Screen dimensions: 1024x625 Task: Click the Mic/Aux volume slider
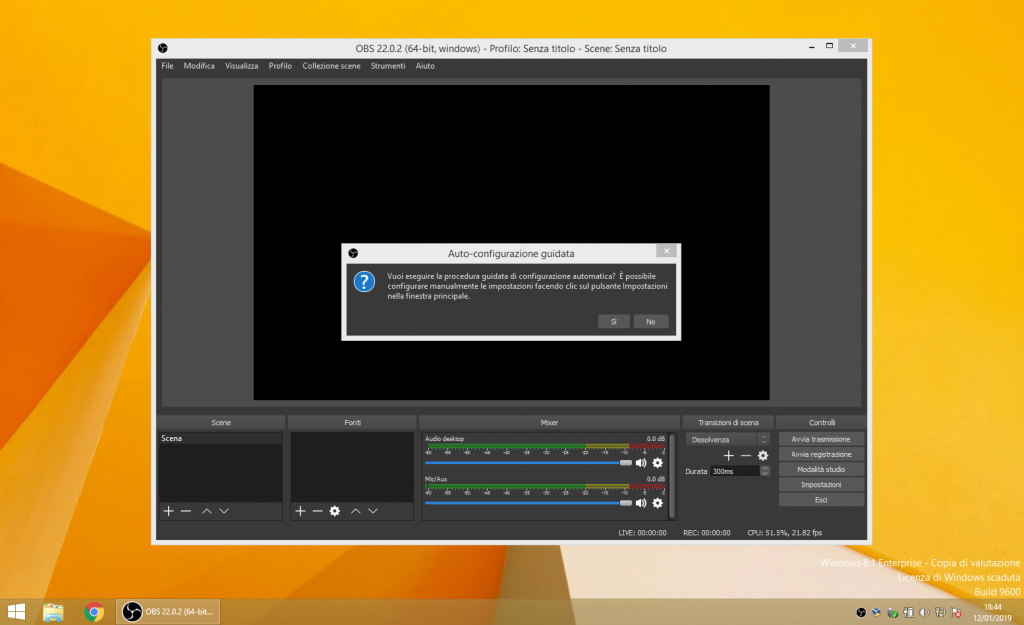click(528, 503)
